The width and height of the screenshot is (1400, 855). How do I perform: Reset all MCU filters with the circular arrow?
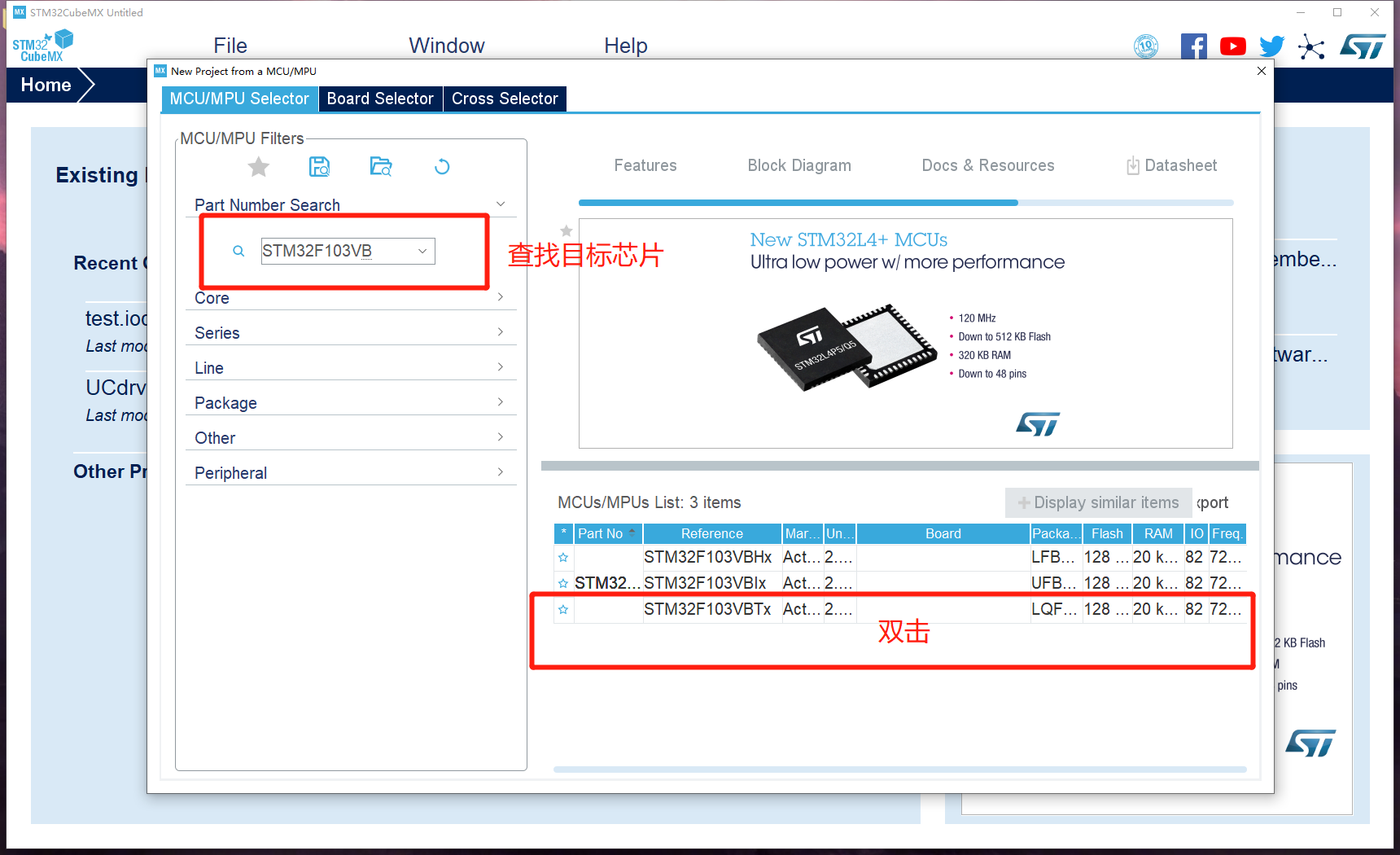tap(442, 167)
